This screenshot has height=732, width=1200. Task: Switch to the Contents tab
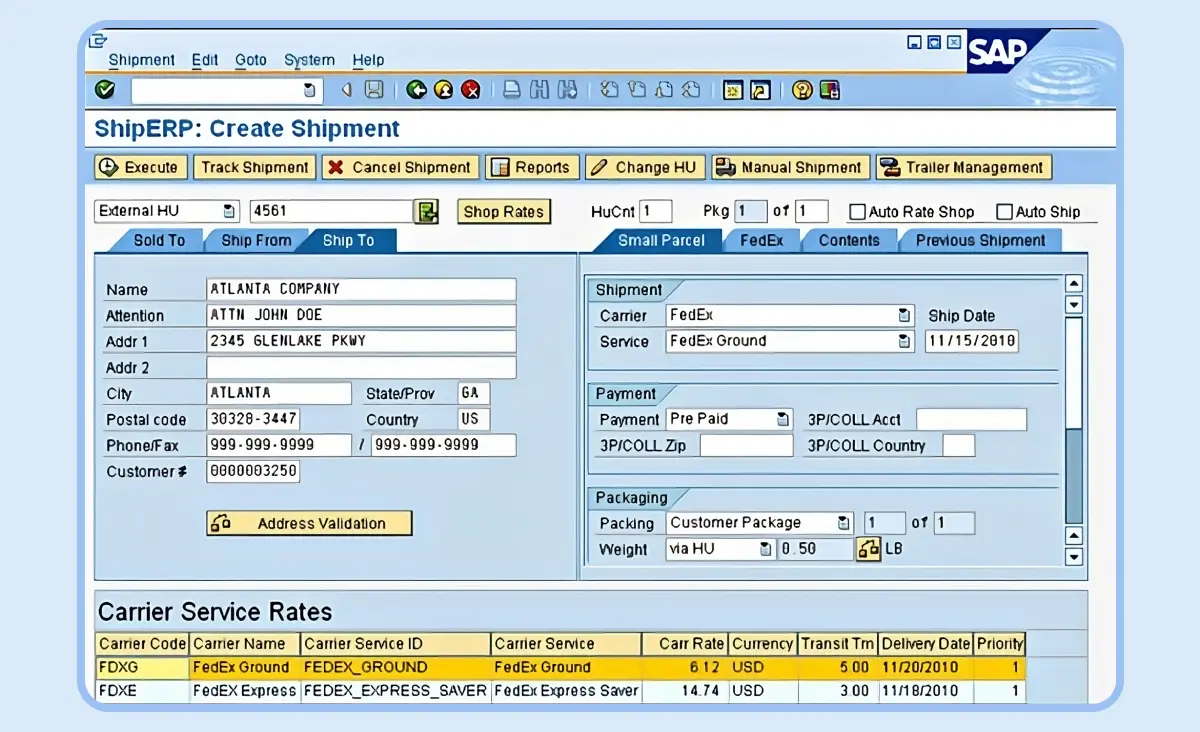pos(849,240)
